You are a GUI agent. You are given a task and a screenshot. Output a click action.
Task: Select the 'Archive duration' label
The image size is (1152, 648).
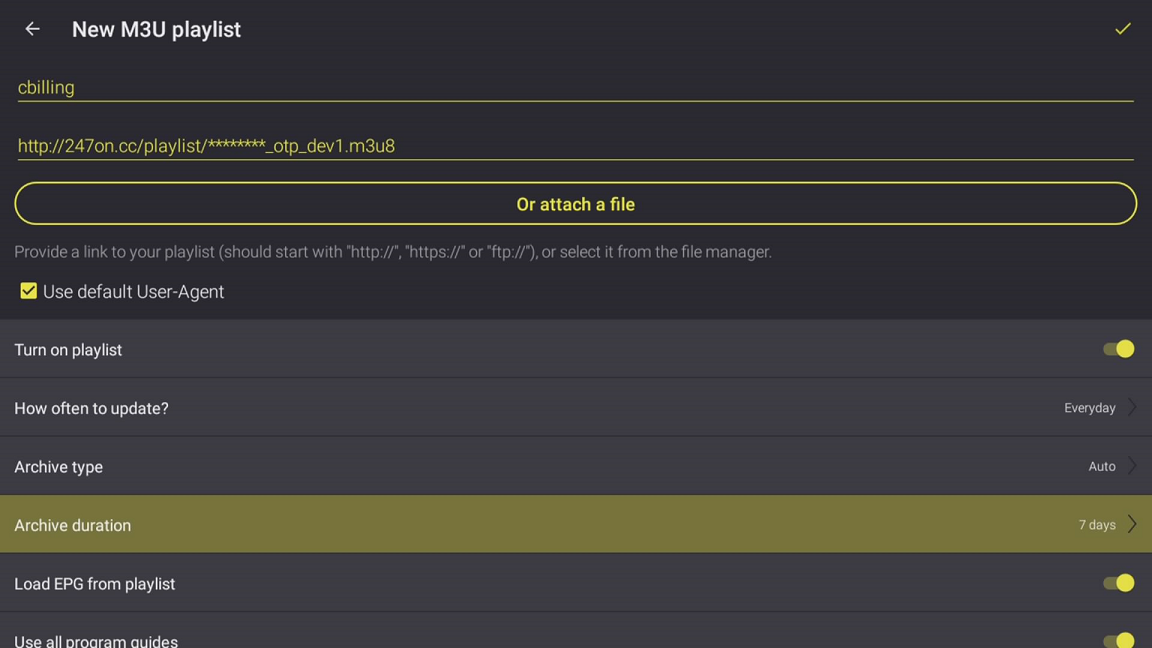point(72,525)
